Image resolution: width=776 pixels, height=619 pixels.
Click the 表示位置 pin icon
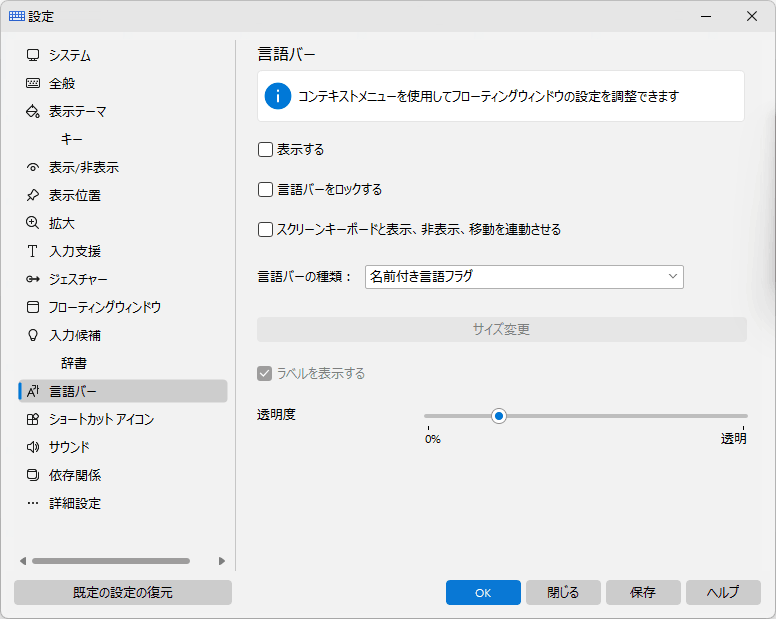coord(33,195)
